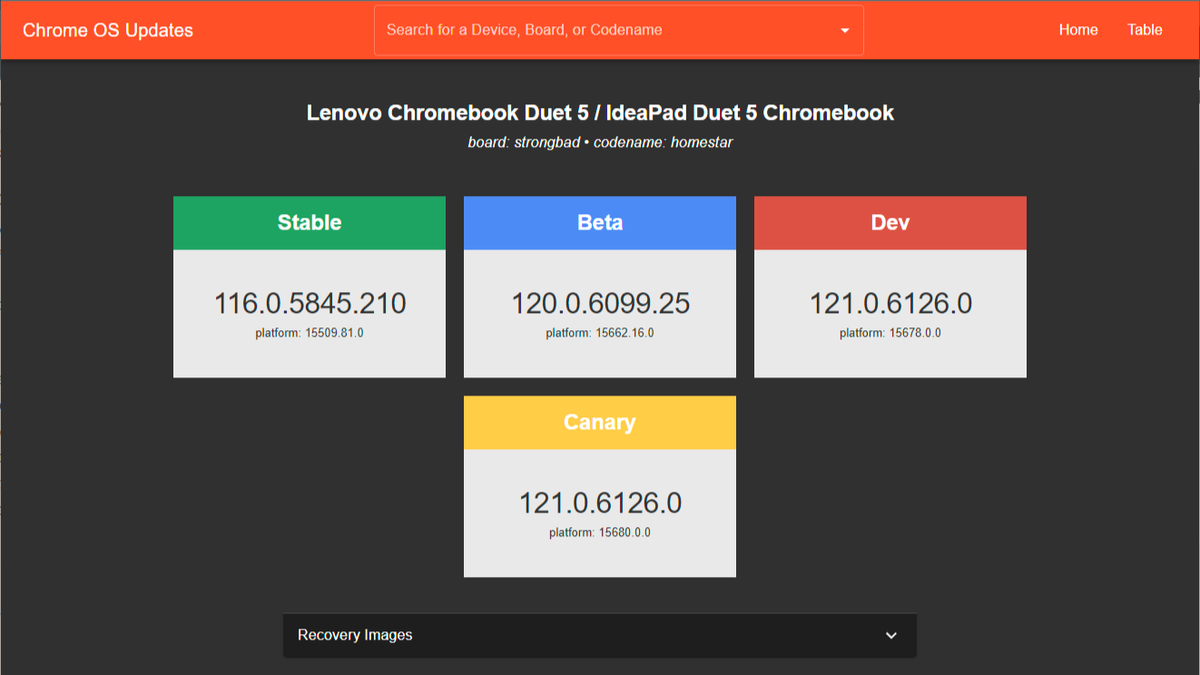Click the Dev card's 121.0.6126.0 version
Image resolution: width=1200 pixels, height=675 pixels.
[890, 304]
